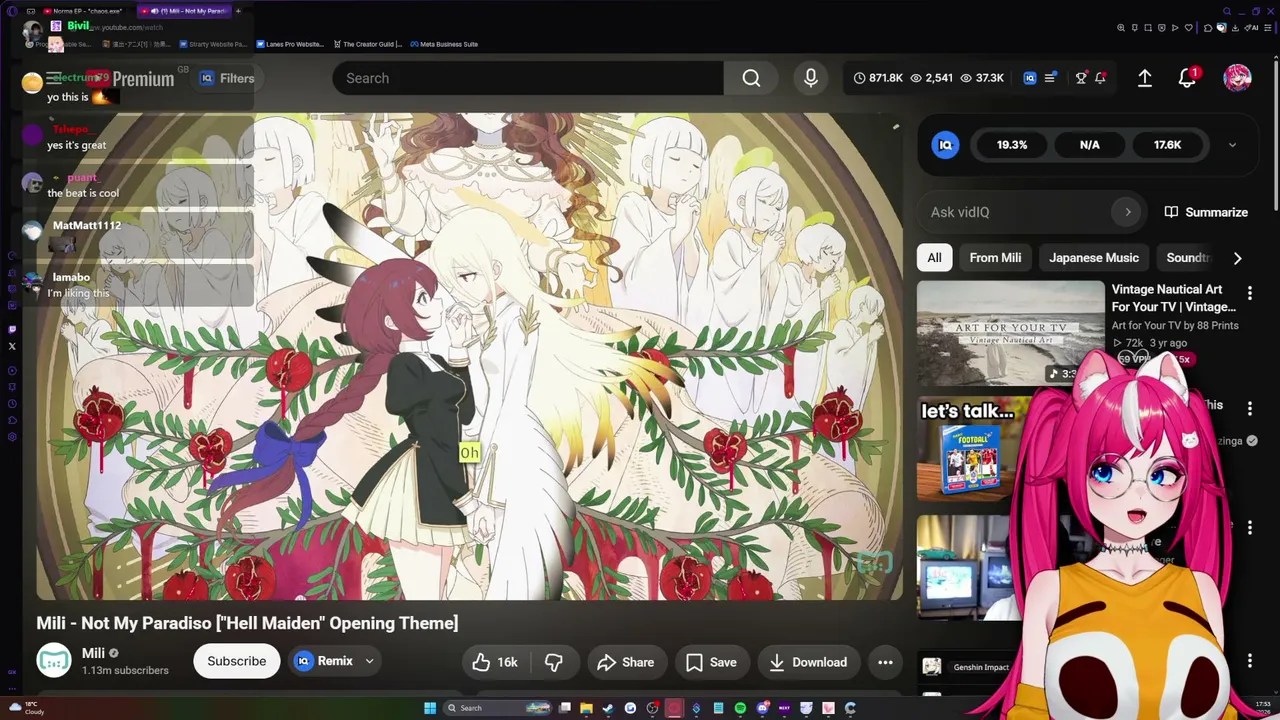
Task: Open Steam from the taskbar
Action: point(608,708)
